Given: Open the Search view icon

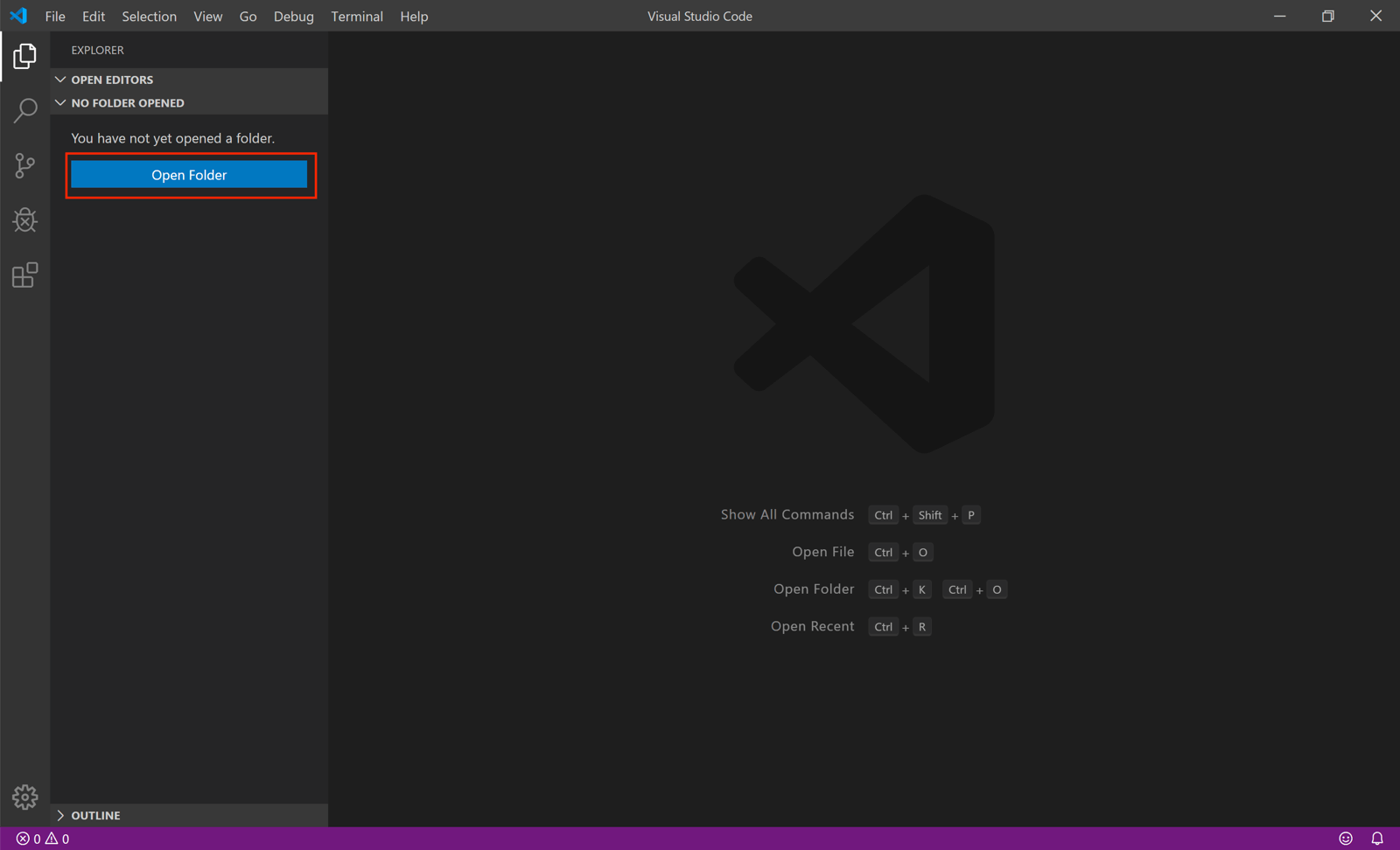Looking at the screenshot, I should point(24,110).
